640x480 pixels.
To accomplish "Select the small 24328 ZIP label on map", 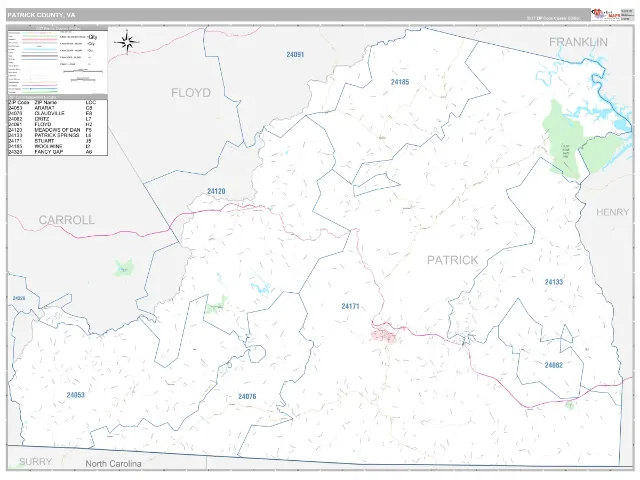I will click(19, 298).
